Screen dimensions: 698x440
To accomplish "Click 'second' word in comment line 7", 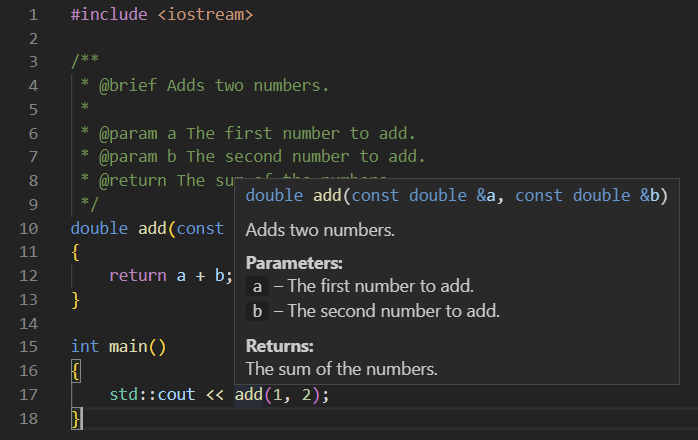I will click(253, 157).
